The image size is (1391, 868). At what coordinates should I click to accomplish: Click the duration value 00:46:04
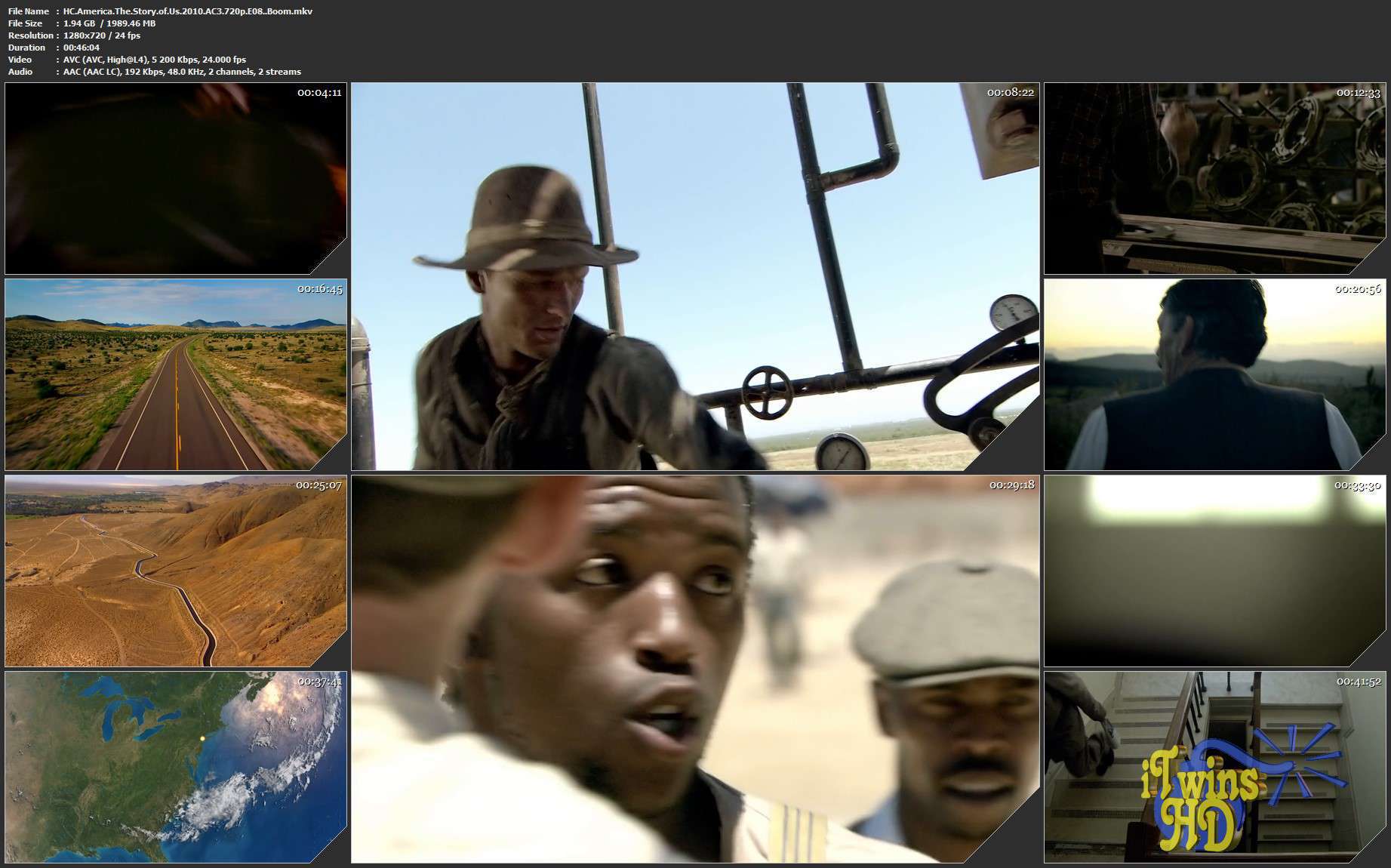[82, 48]
